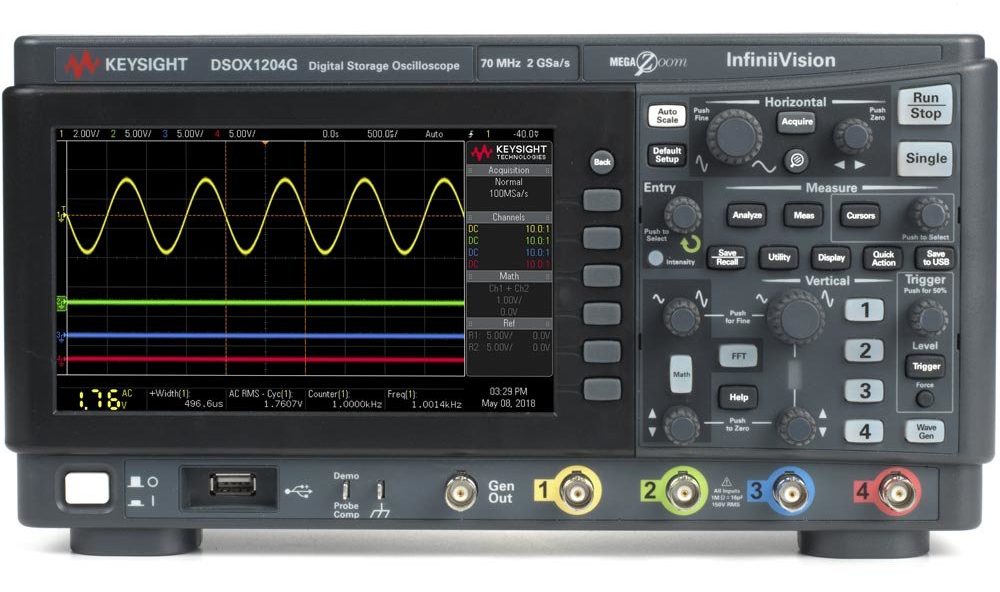Open the Ref panel header on screen
1000x592 pixels.
pos(509,323)
